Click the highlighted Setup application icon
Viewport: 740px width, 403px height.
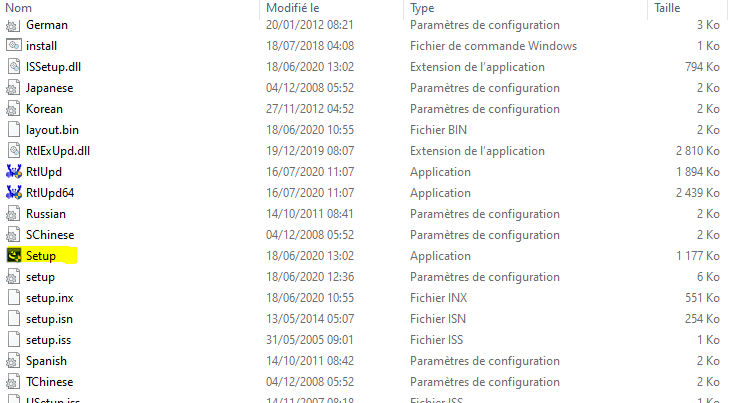coord(13,256)
